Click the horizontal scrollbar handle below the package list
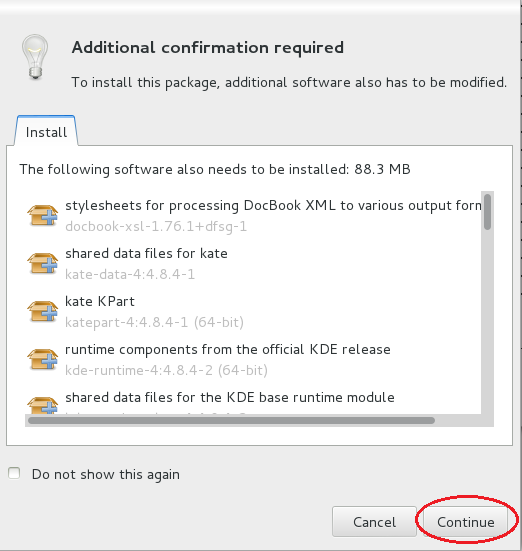 tap(231, 421)
